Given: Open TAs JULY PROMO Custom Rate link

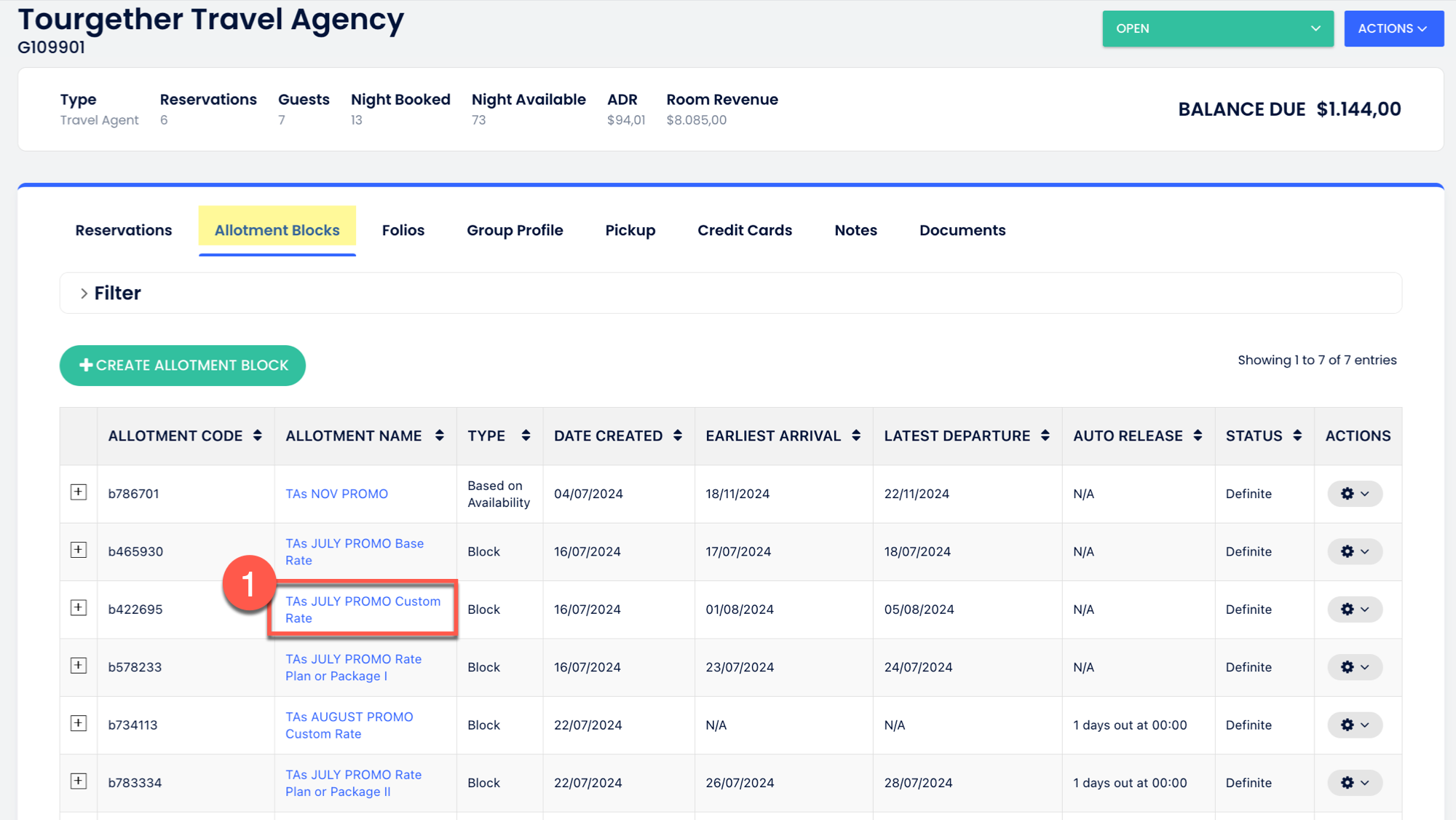Looking at the screenshot, I should coord(363,610).
